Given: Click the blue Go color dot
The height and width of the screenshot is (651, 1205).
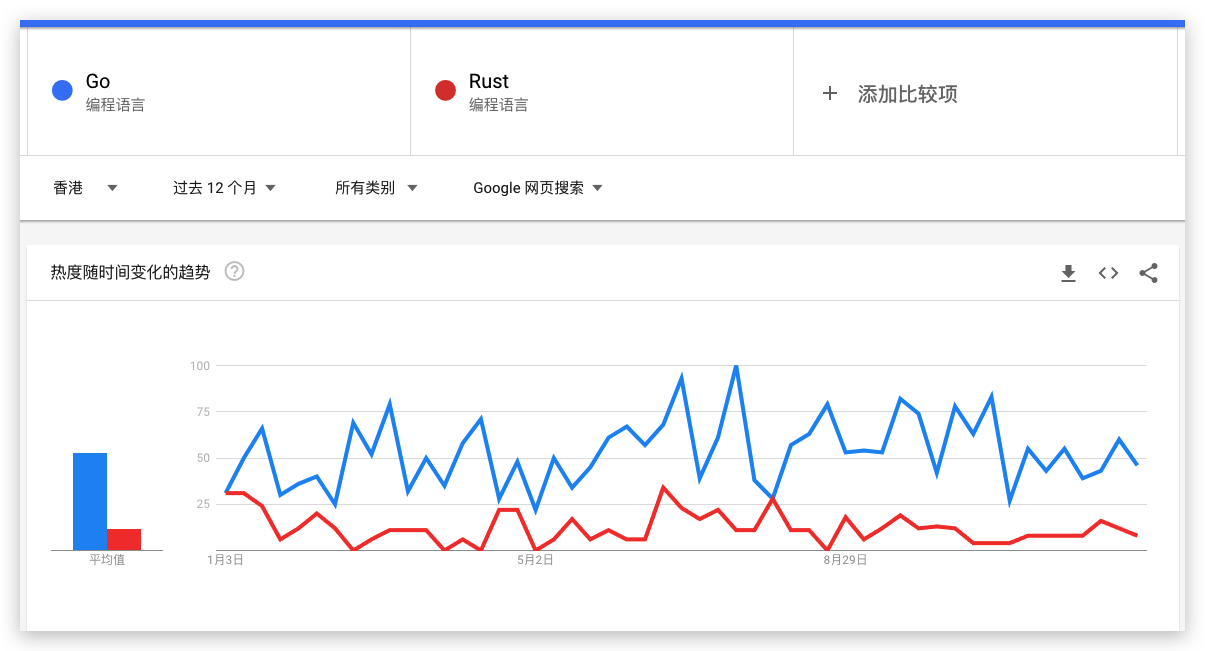Looking at the screenshot, I should (x=62, y=91).
